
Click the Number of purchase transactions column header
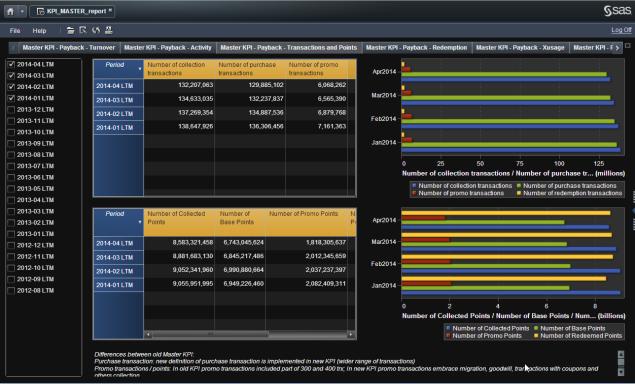[x=250, y=69]
